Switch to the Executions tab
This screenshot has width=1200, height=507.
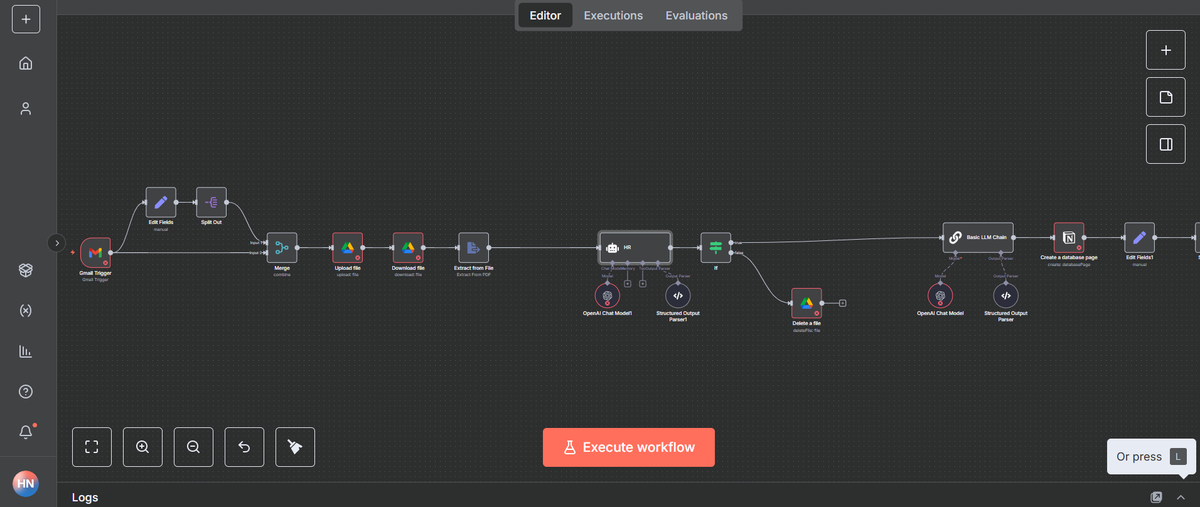(613, 15)
